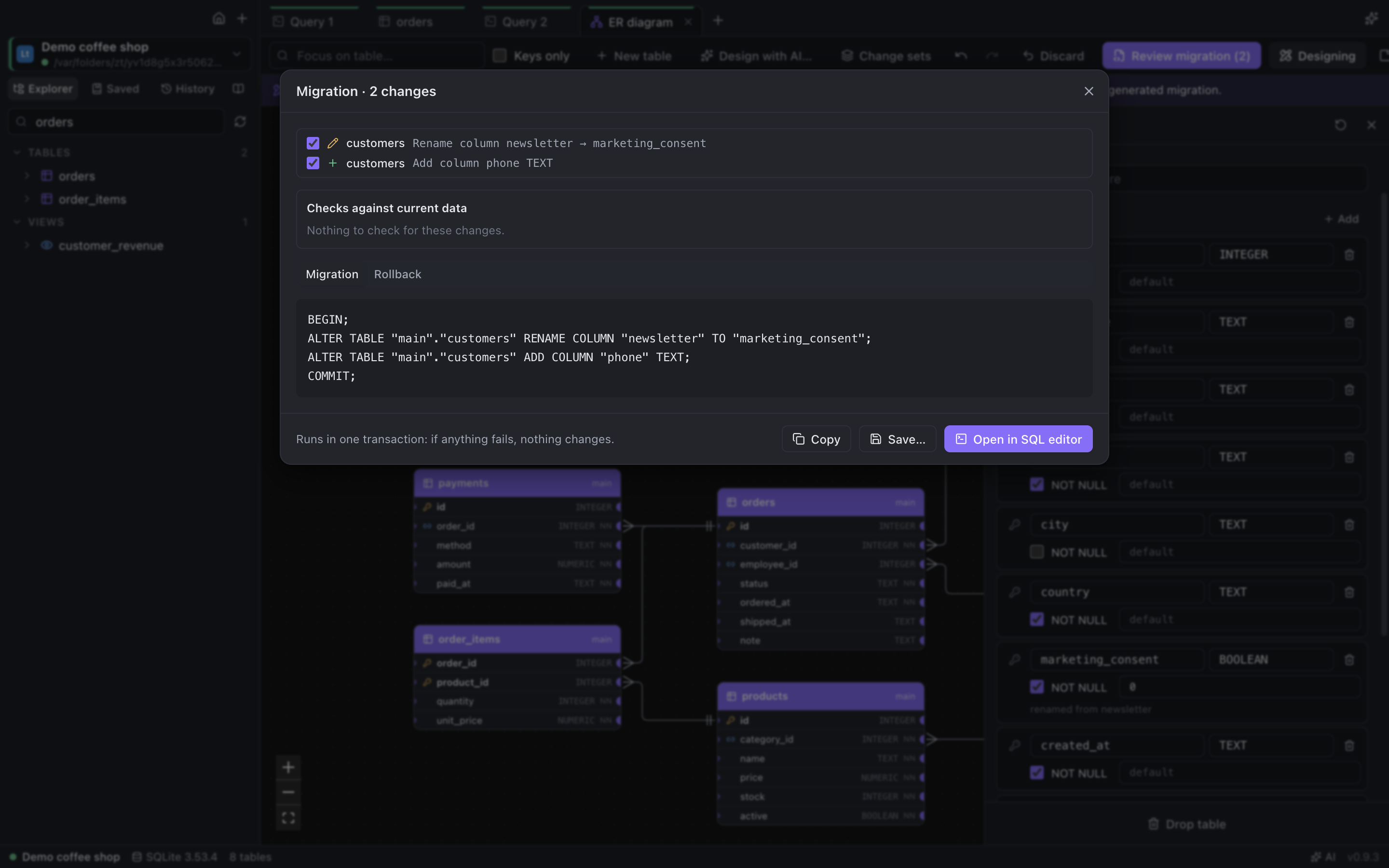Screen dimensions: 1389x868
Task: Delete the marketing_consent column trash icon
Action: [x=1349, y=660]
